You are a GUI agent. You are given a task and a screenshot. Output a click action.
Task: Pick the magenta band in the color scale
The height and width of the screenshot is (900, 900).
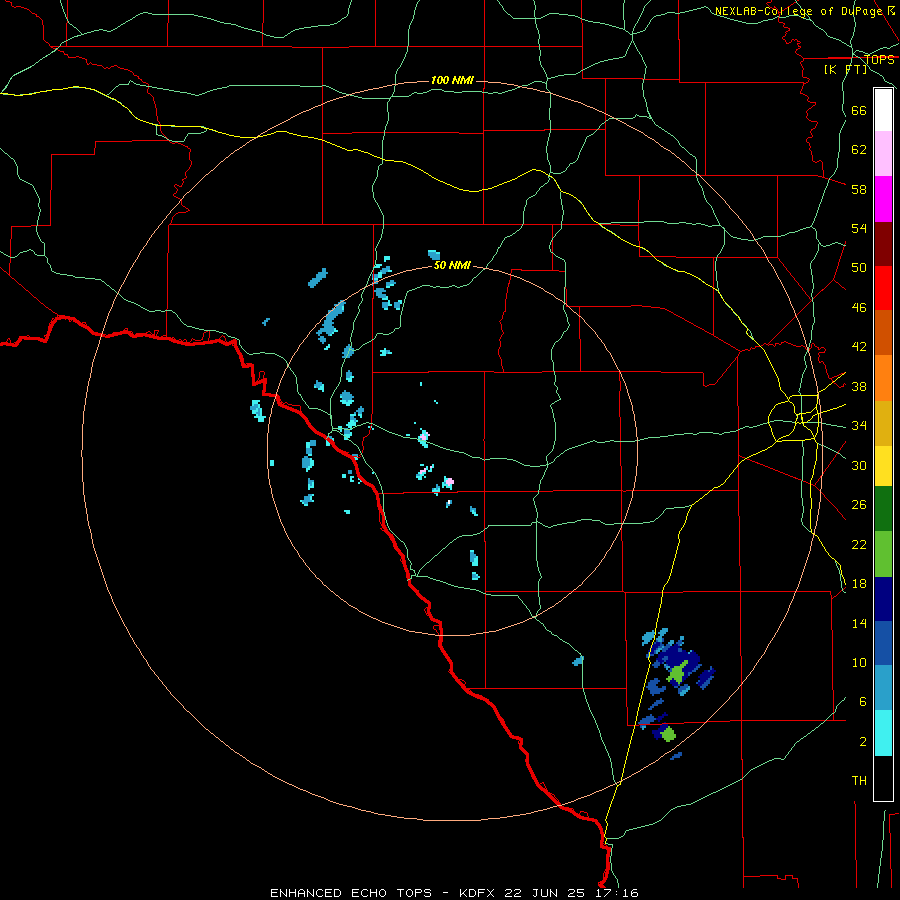pos(883,199)
